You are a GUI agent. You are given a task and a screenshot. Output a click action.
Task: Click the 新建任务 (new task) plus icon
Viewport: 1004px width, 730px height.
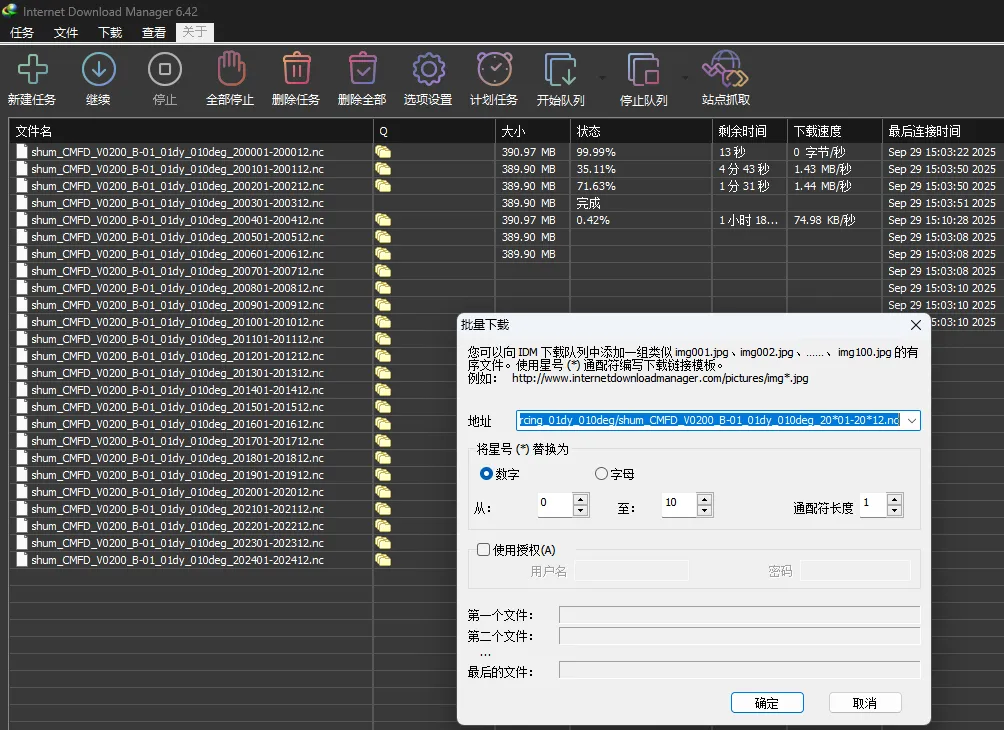pyautogui.click(x=32, y=70)
